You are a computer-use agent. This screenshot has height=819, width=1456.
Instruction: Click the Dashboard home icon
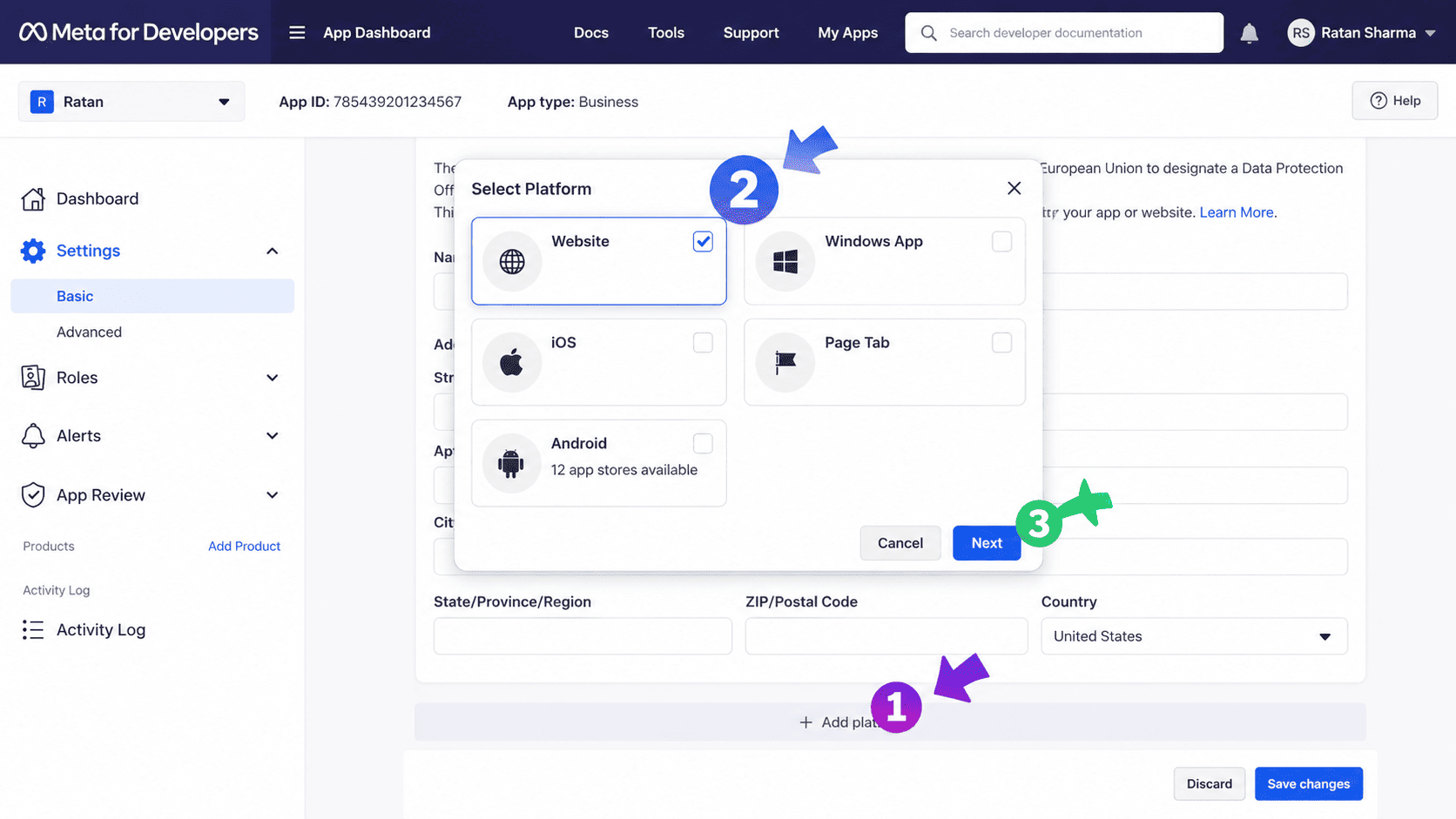[x=33, y=198]
